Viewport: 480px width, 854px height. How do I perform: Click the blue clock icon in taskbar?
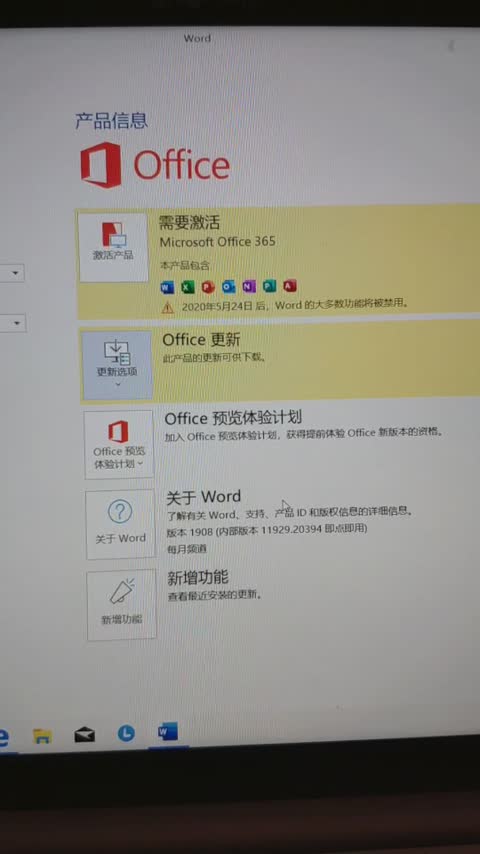pos(126,734)
